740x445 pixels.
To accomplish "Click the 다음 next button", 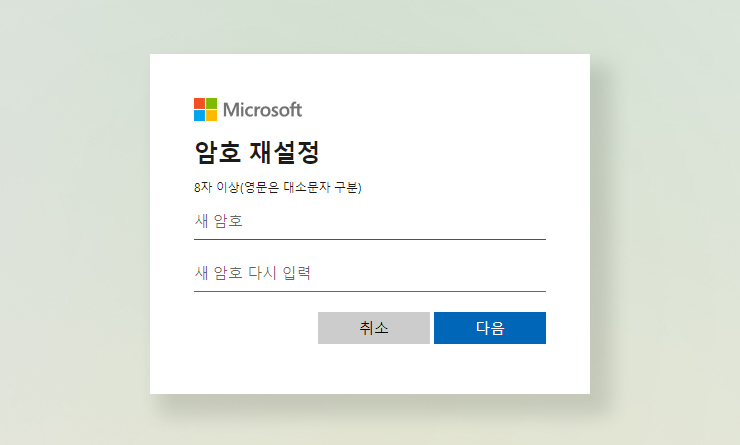I will [x=490, y=328].
